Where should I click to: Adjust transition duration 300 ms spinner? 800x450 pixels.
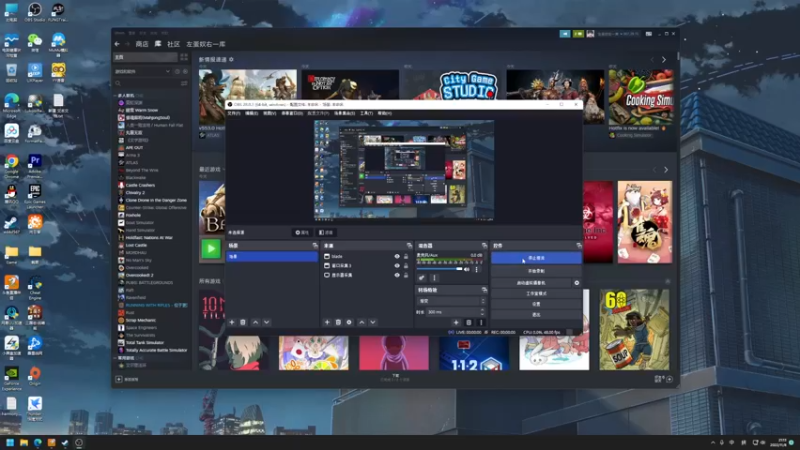click(456, 312)
